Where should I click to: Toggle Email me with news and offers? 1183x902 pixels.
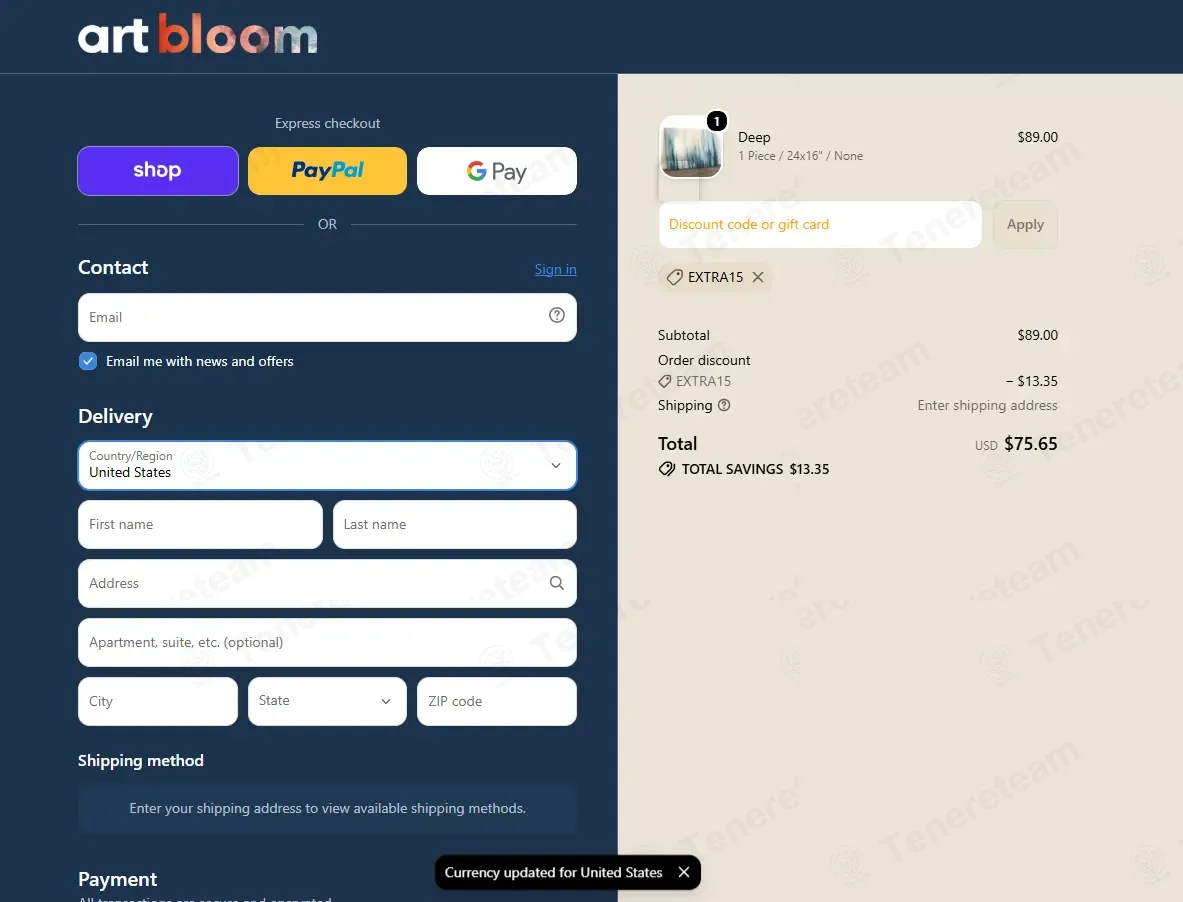pos(88,361)
